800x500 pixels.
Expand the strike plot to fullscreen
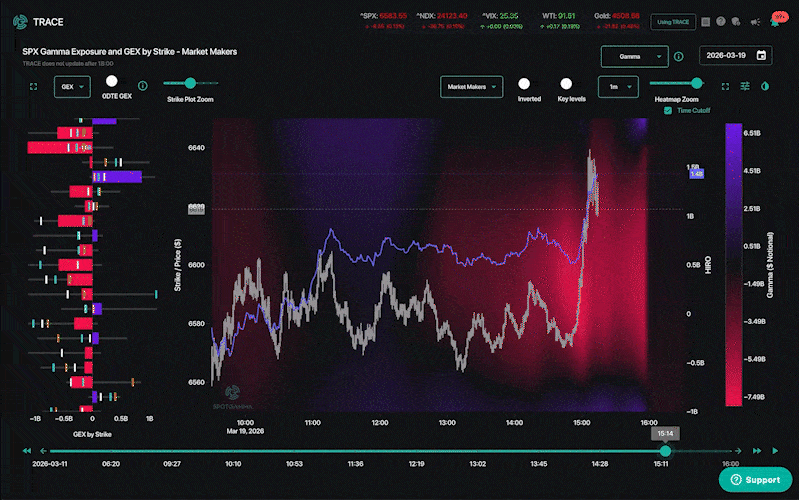point(33,87)
